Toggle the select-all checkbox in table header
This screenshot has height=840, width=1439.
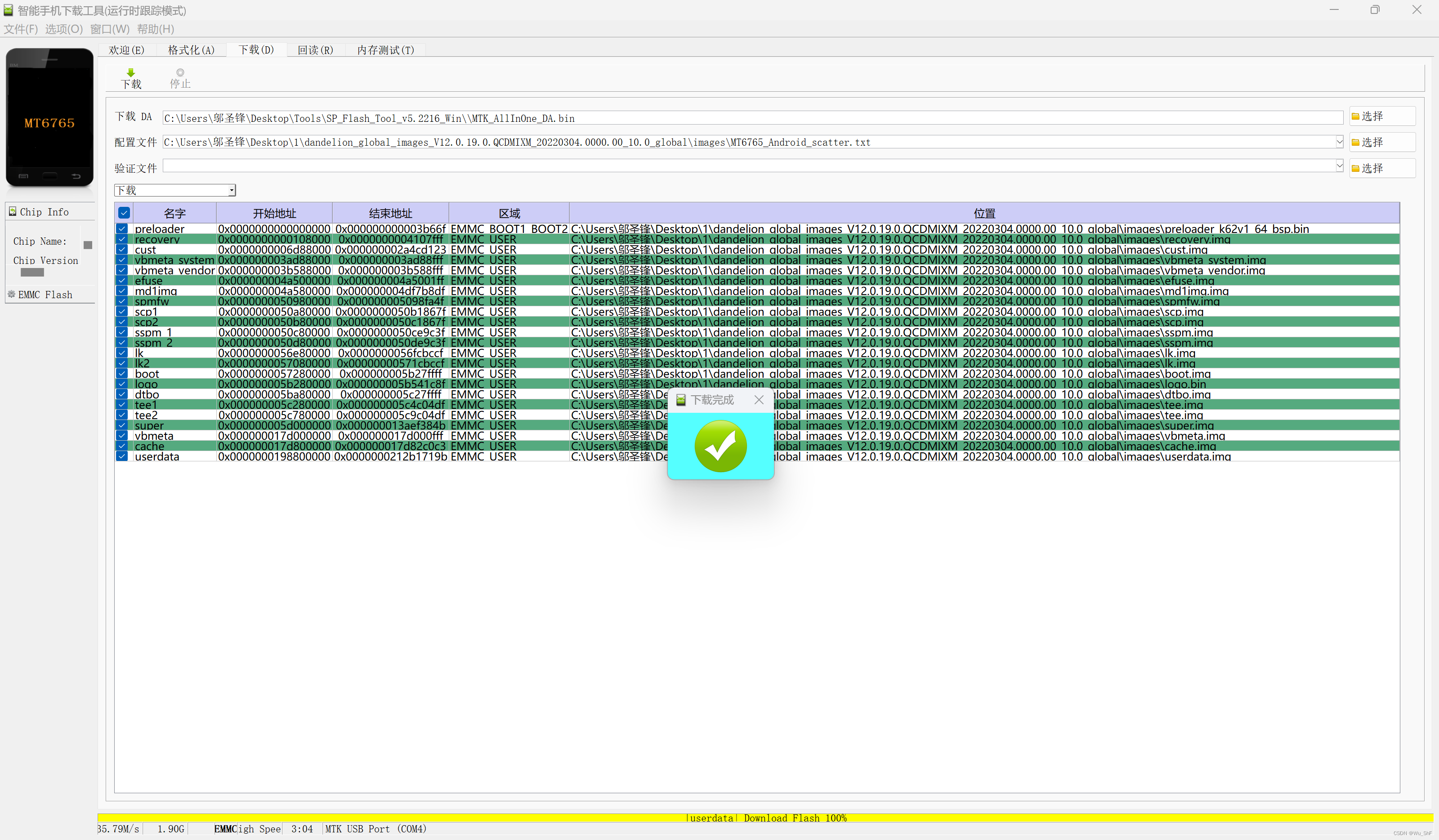(124, 213)
